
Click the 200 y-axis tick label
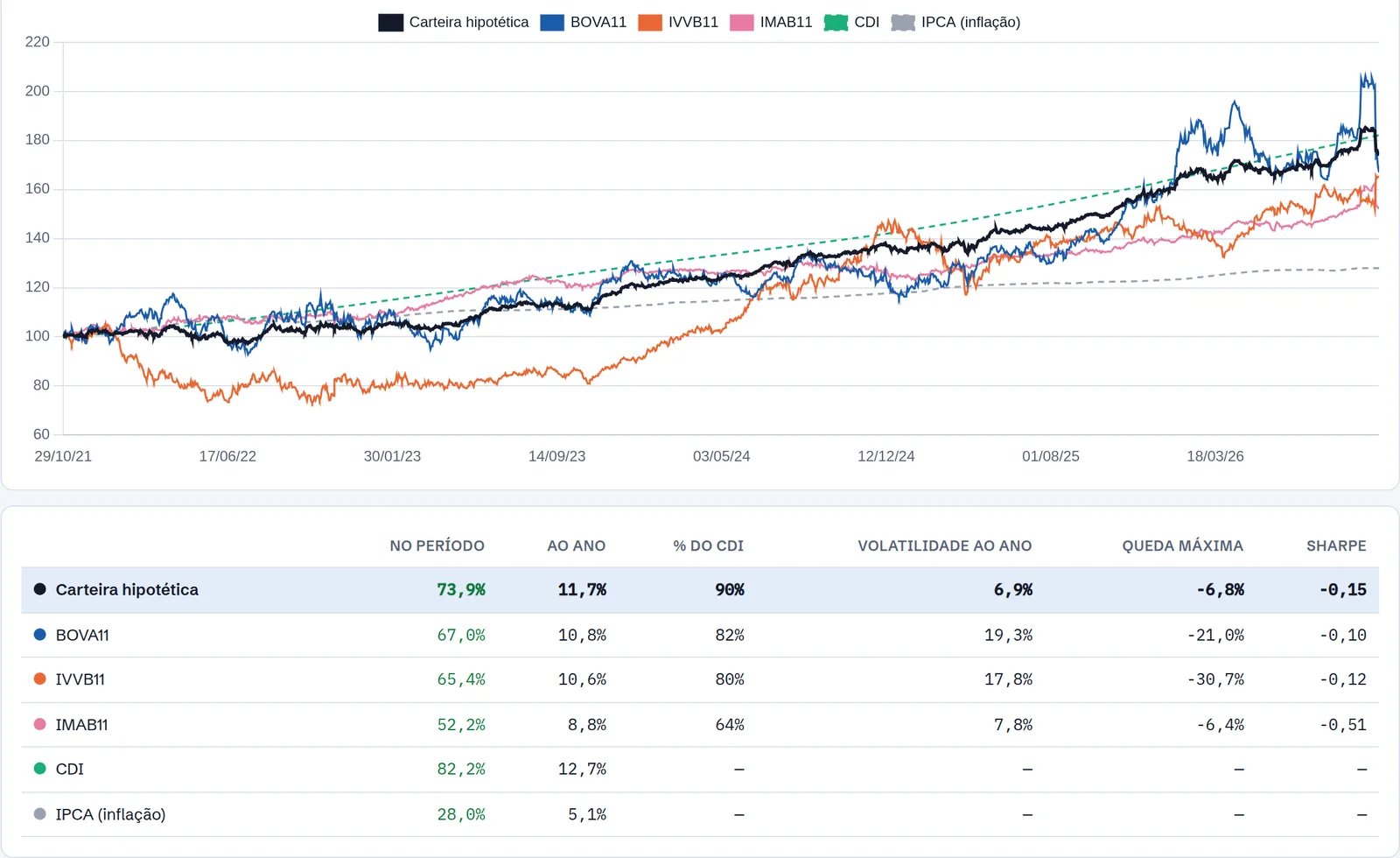pos(38,90)
